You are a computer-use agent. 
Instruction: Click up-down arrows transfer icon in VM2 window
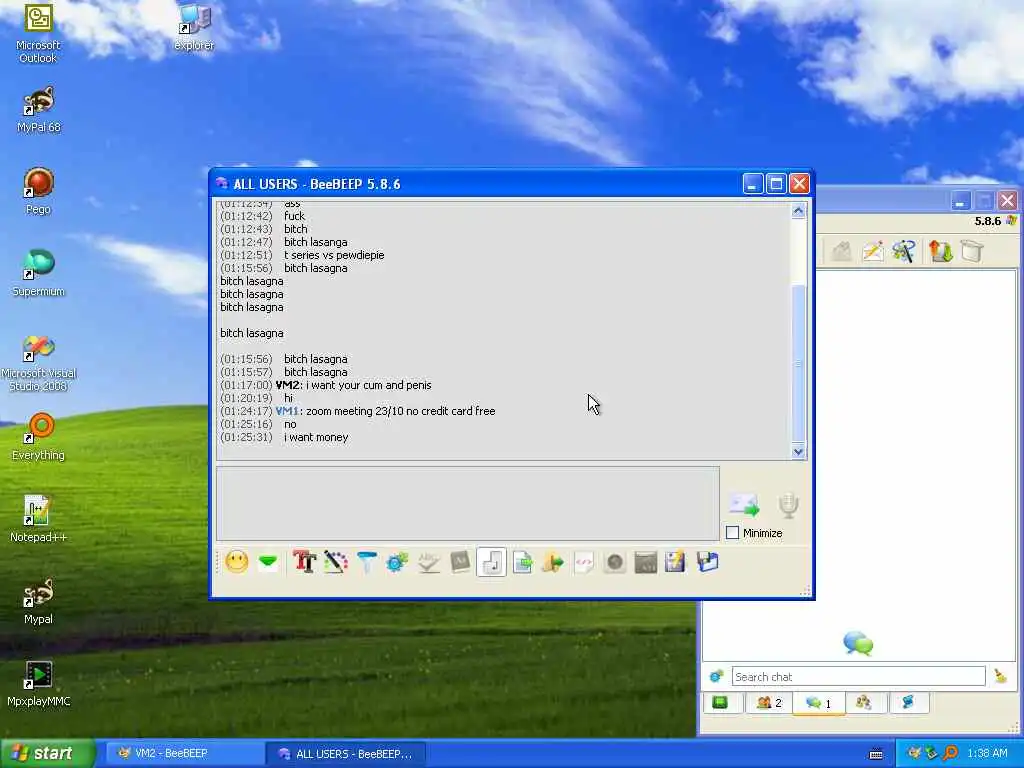pyautogui.click(x=940, y=251)
